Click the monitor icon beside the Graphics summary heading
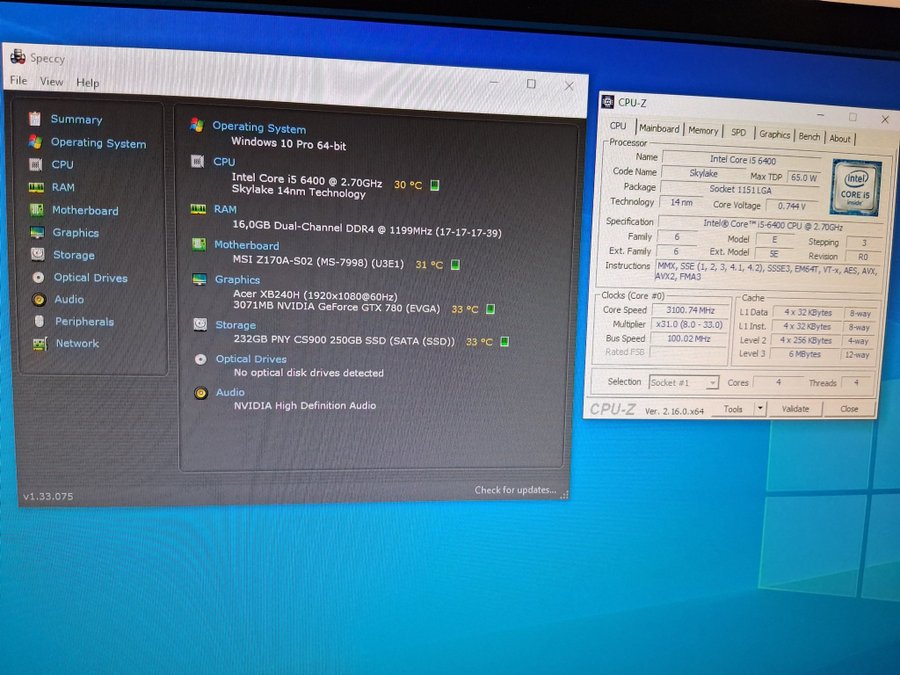The height and width of the screenshot is (675, 900). pos(199,280)
